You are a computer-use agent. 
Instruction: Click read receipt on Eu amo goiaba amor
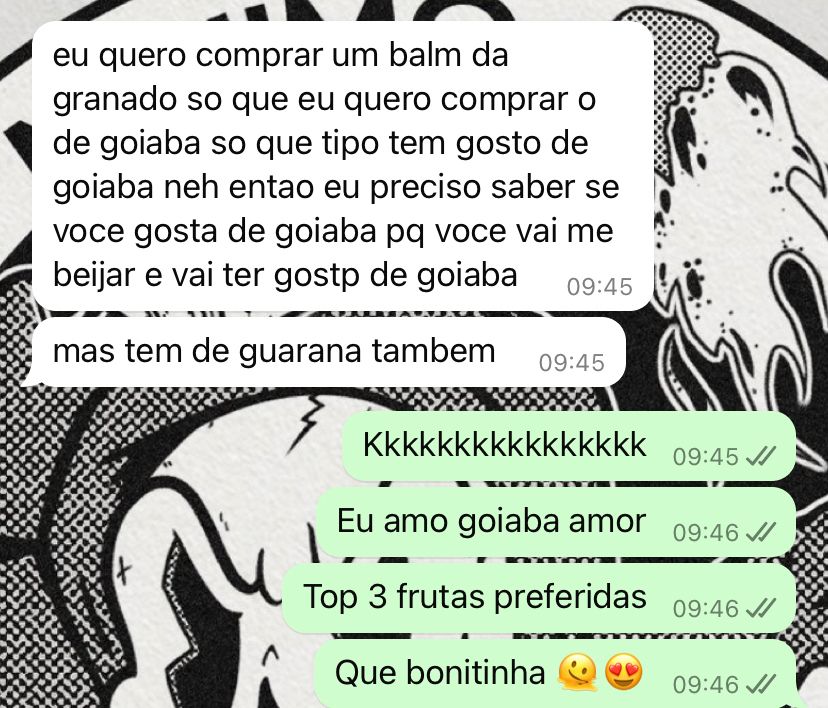pos(760,532)
